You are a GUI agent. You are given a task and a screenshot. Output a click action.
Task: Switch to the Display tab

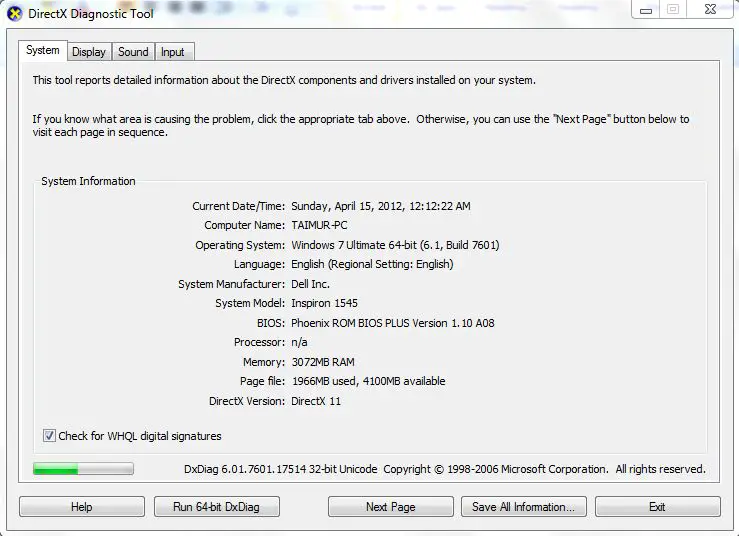(89, 52)
